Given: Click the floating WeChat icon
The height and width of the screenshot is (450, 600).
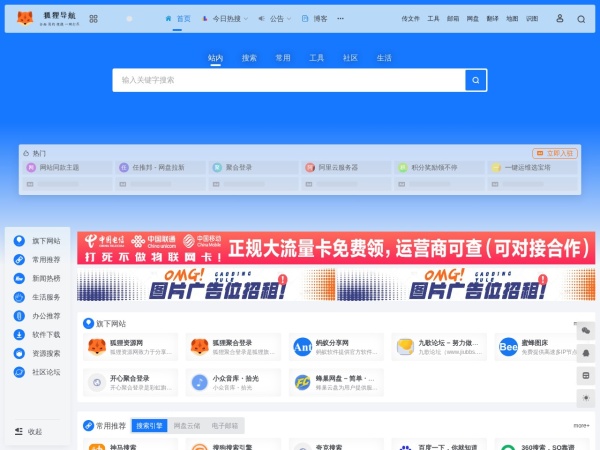Looking at the screenshot, I should (585, 331).
